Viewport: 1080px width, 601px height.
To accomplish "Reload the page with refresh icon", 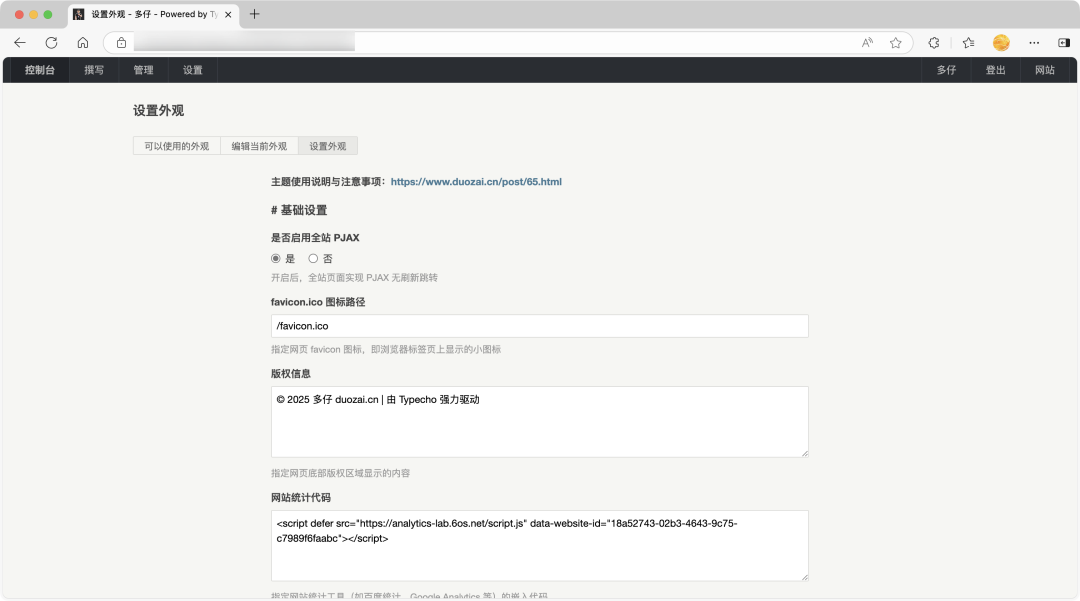I will [x=51, y=43].
